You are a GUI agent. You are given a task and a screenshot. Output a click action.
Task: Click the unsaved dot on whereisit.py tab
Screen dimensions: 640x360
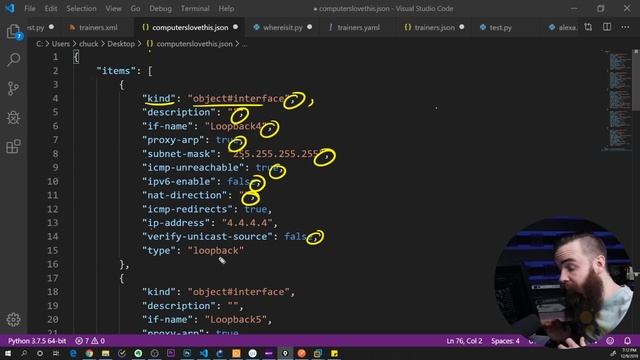[x=309, y=27]
